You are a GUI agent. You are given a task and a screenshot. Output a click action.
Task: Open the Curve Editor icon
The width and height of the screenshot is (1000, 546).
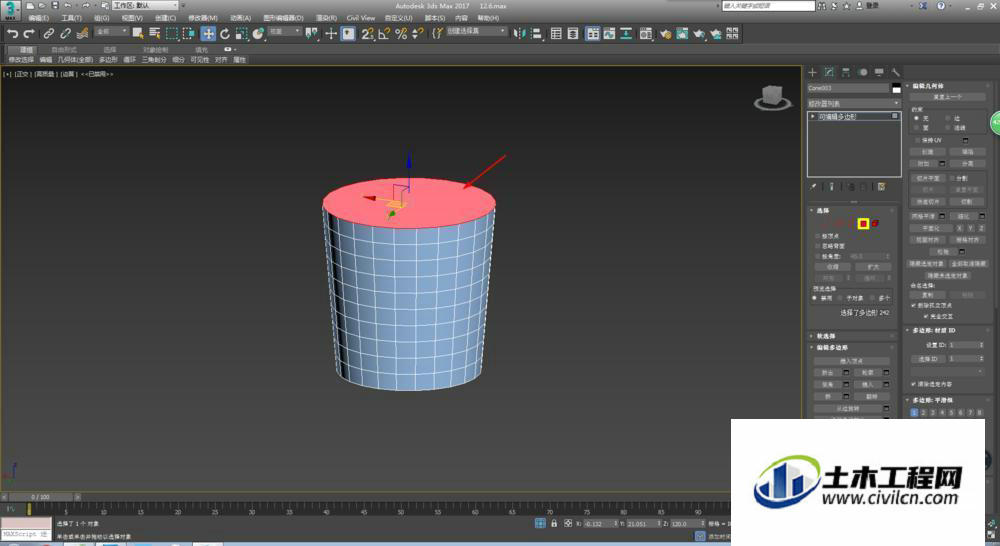point(610,34)
